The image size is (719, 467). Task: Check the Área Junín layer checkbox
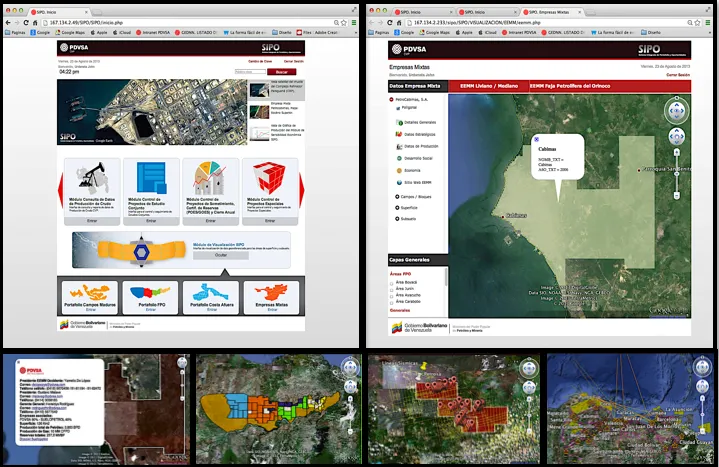392,289
